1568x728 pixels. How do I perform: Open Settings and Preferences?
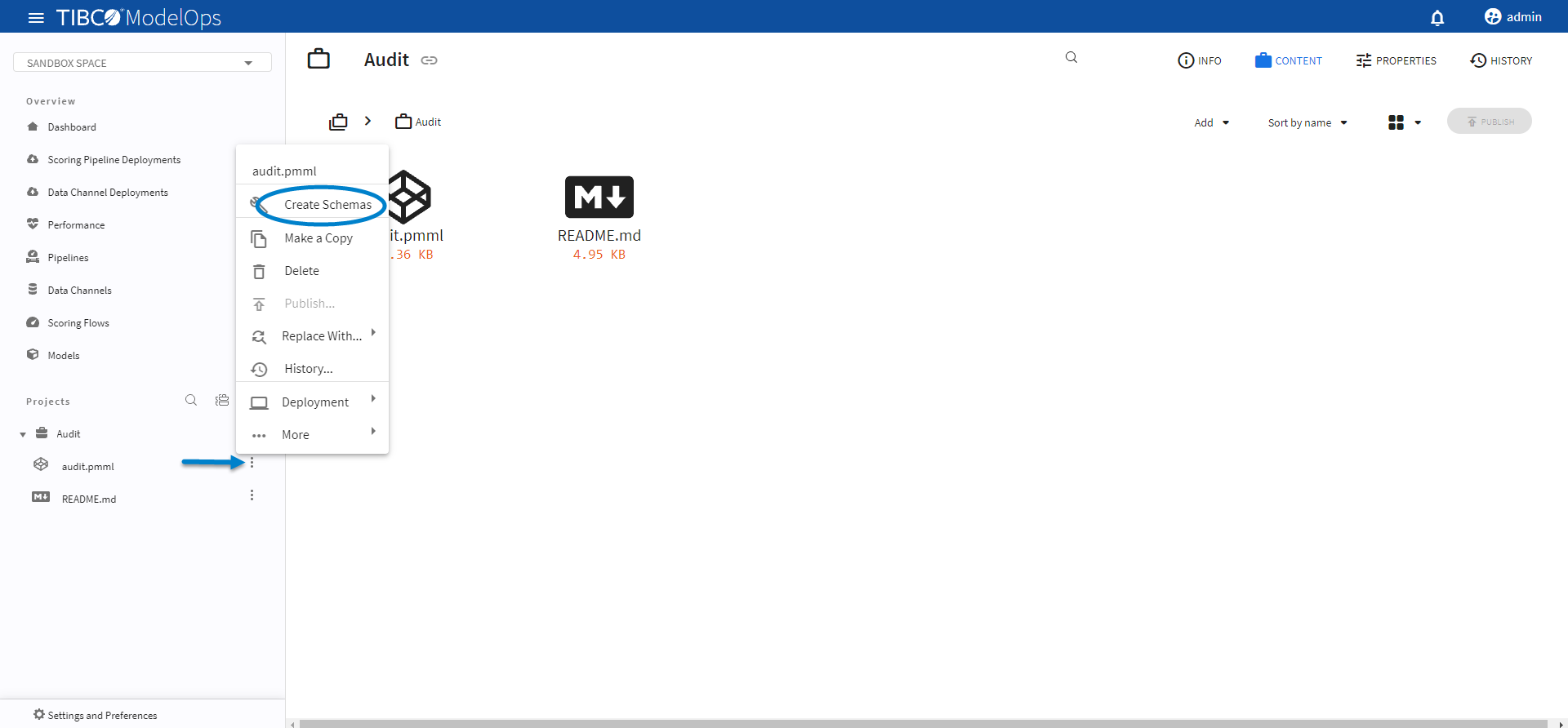102,715
